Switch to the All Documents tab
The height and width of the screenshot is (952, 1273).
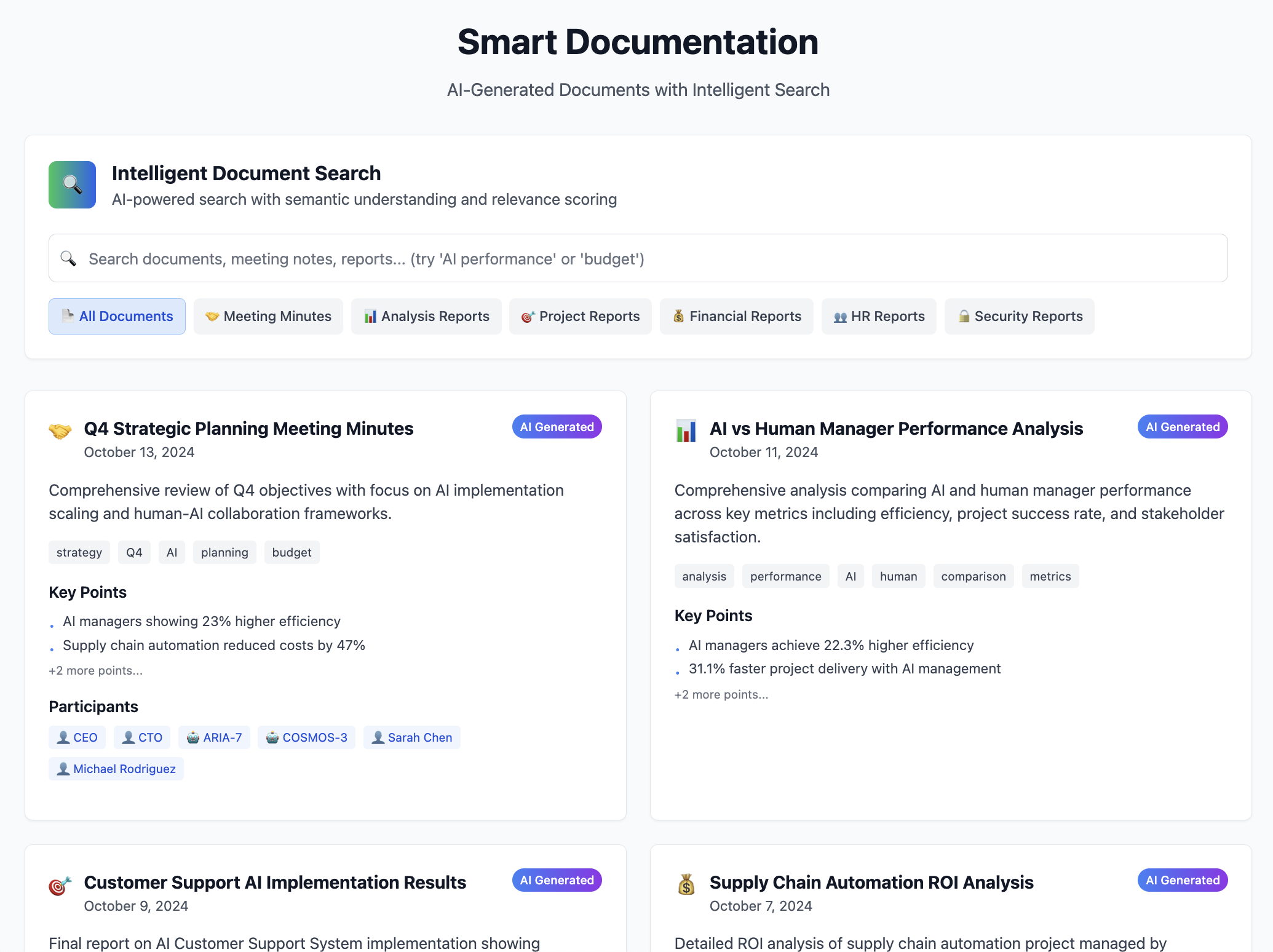click(x=117, y=316)
